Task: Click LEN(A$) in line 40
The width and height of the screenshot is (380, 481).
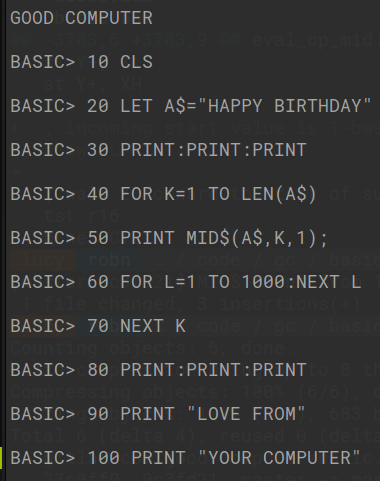Action: pyautogui.click(x=279, y=194)
